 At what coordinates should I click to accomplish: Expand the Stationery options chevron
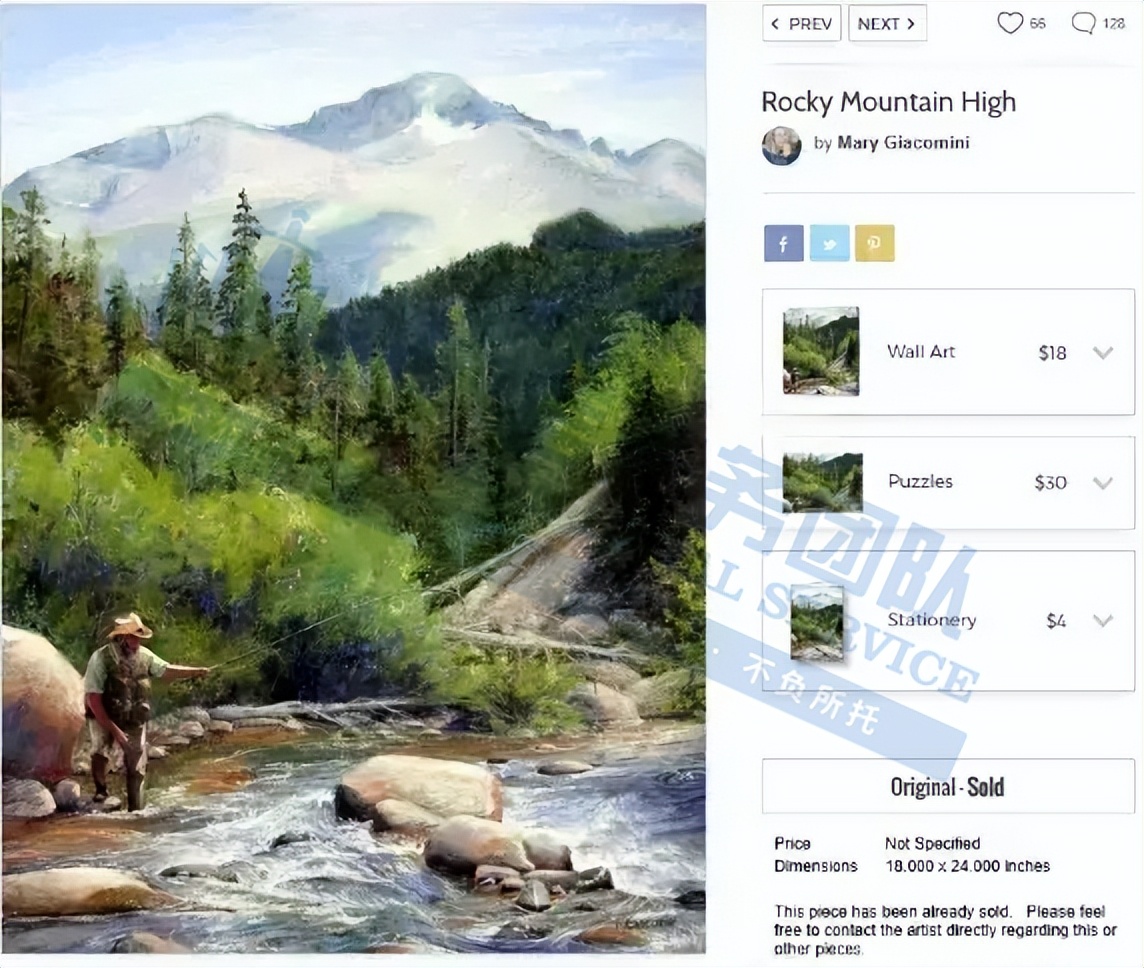click(1102, 620)
